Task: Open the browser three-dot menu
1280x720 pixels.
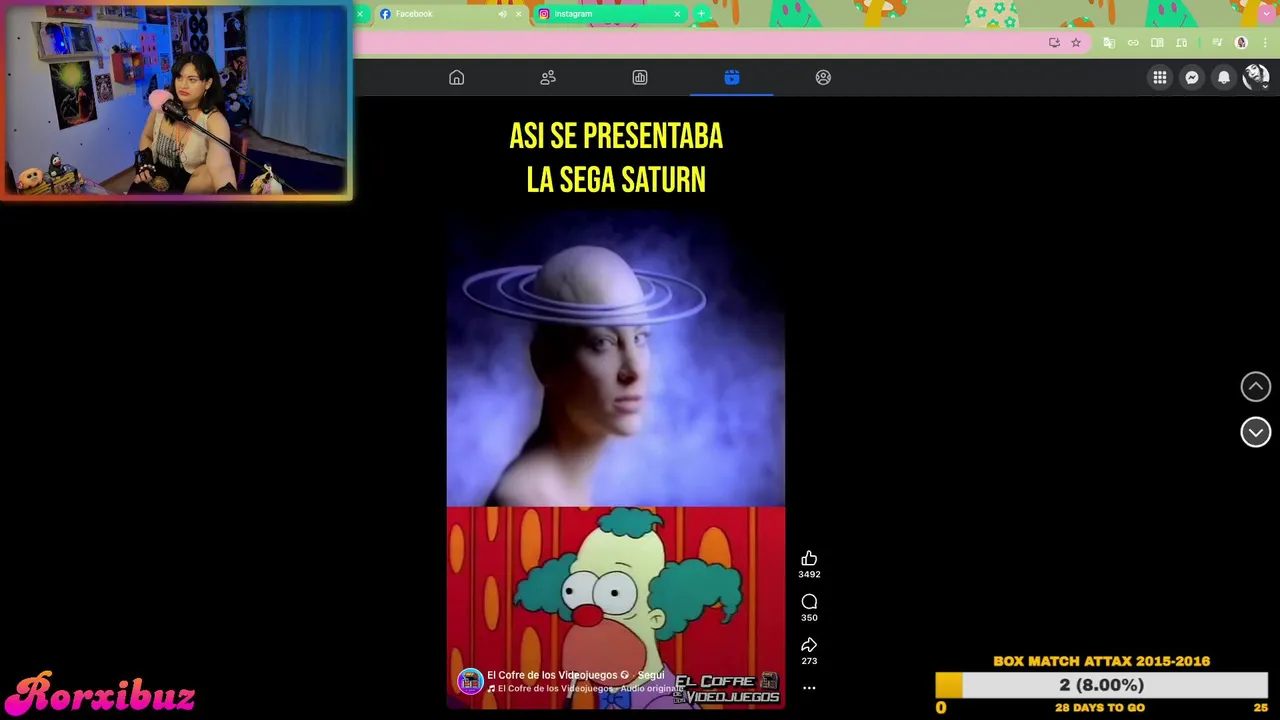Action: 1263,43
